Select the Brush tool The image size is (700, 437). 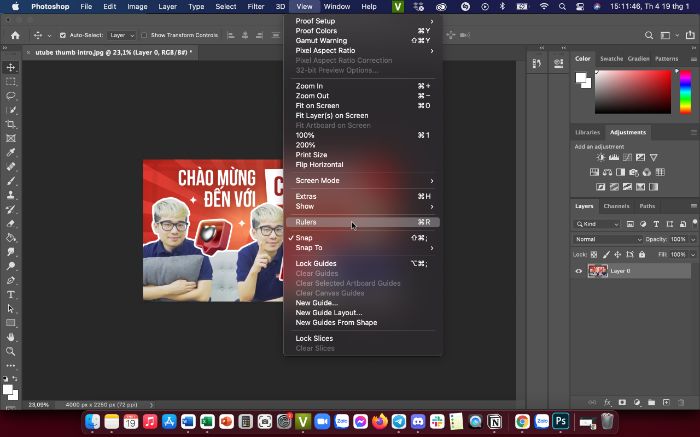[11, 181]
